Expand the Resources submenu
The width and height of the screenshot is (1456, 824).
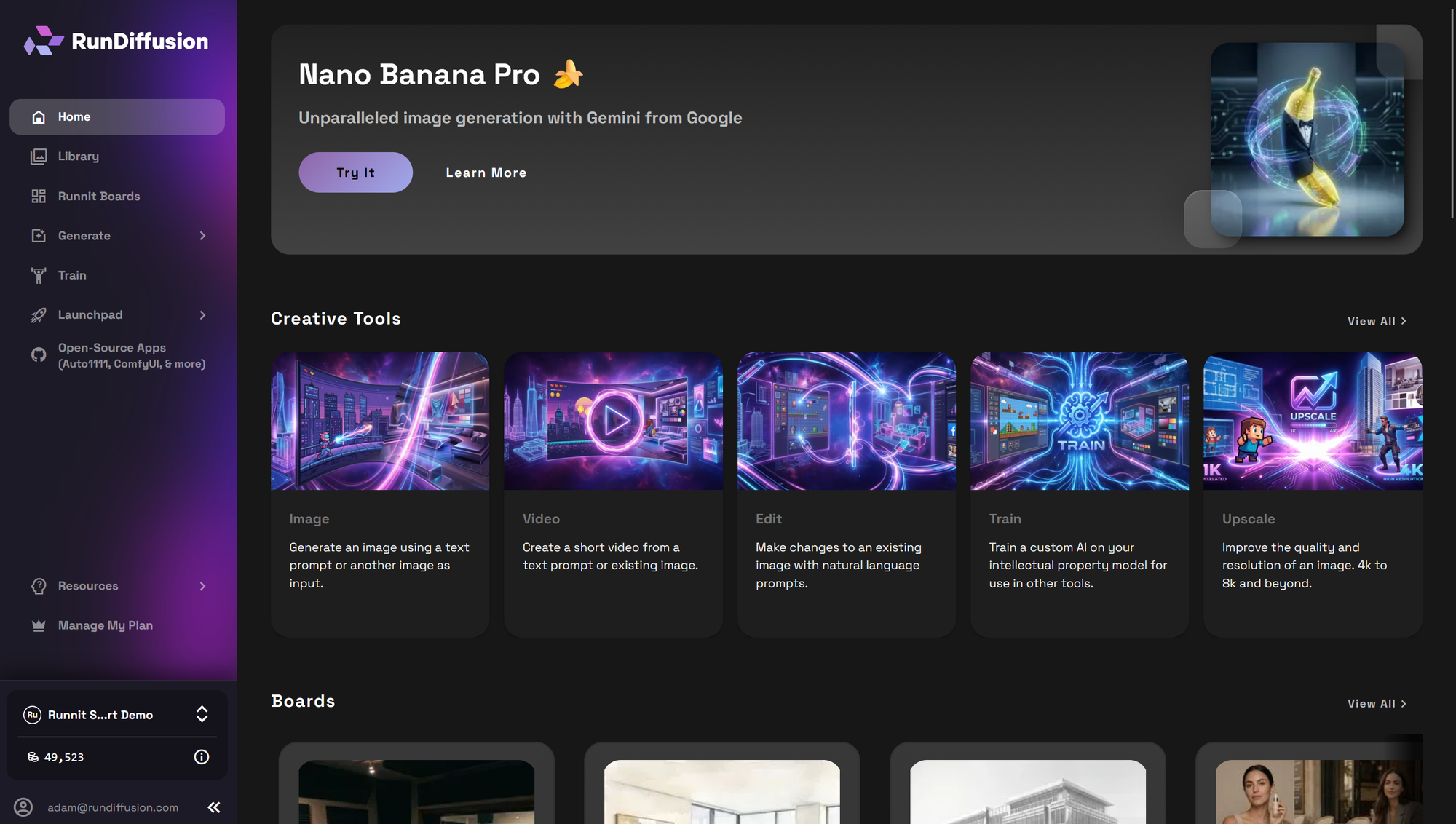[x=202, y=586]
